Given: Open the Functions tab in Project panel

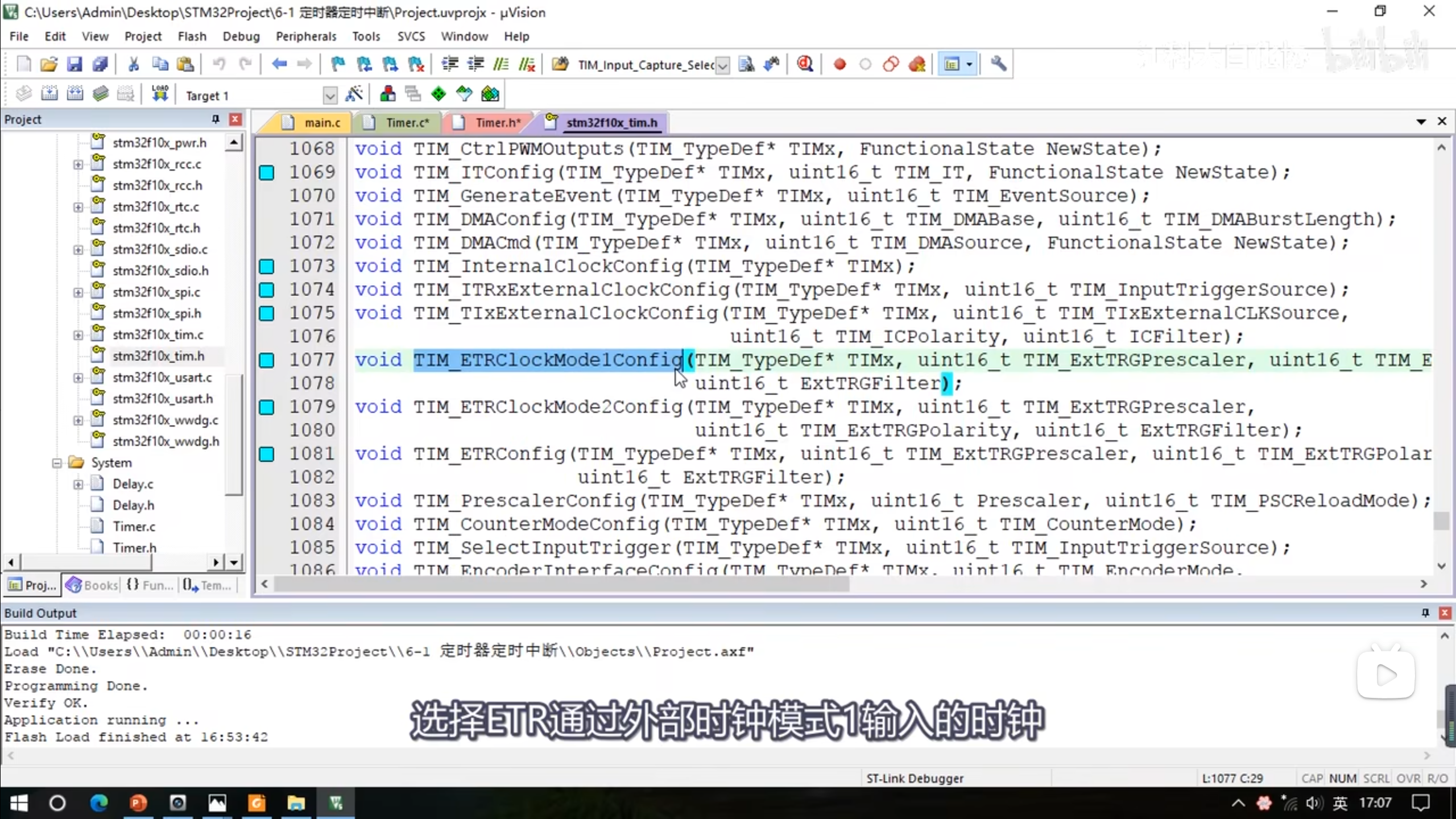Looking at the screenshot, I should (x=150, y=585).
